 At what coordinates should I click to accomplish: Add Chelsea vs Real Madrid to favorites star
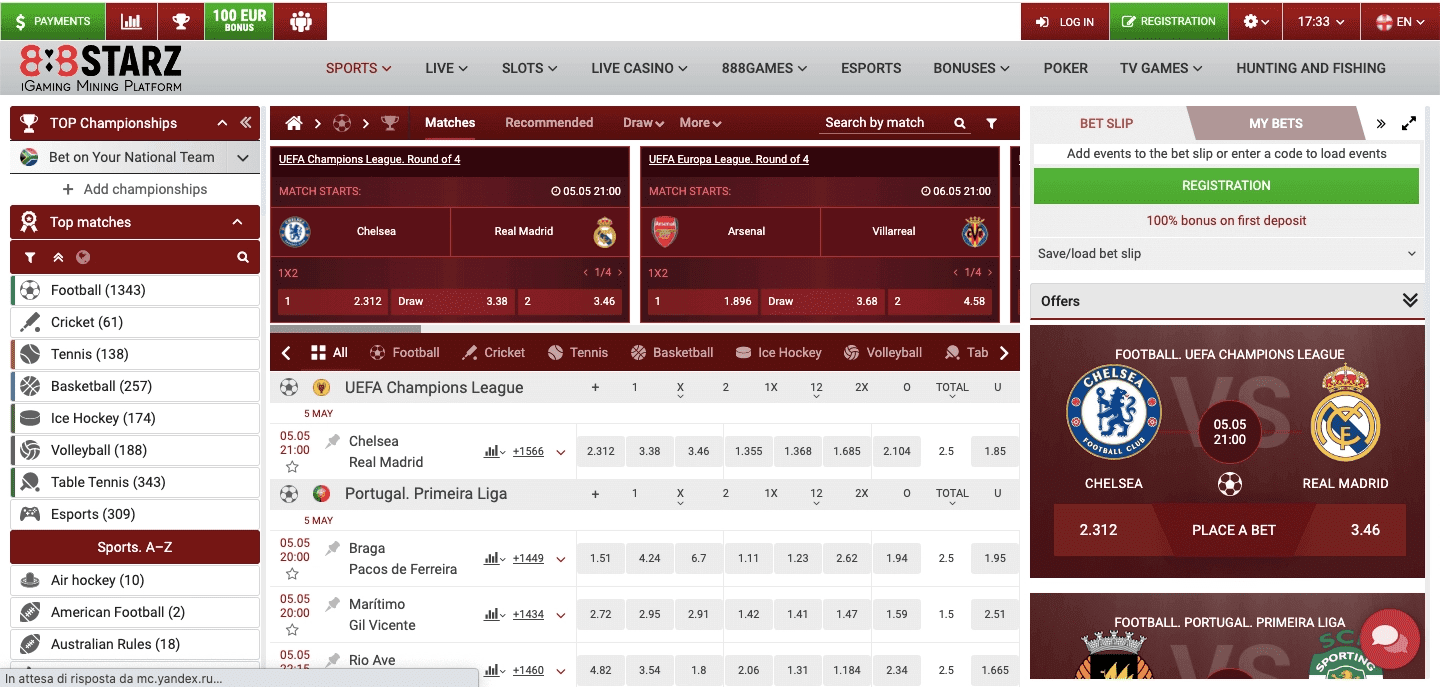[292, 467]
